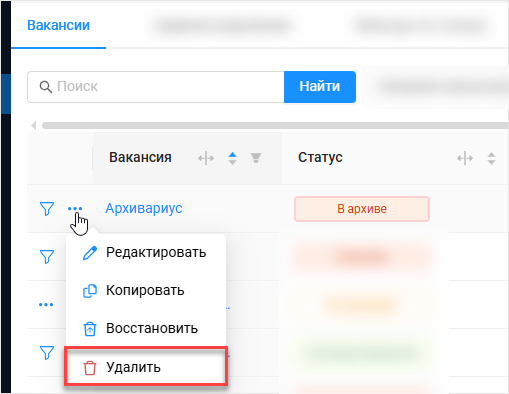509x394 pixels.
Task: Click the В архиве status badge
Action: pos(362,209)
